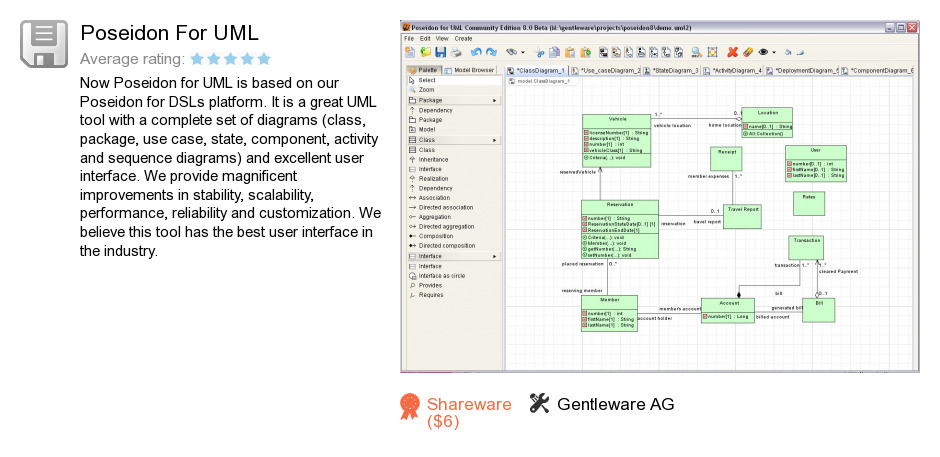Select the Vehicle class box in diagram
Screen dimensions: 940x457
[616, 142]
